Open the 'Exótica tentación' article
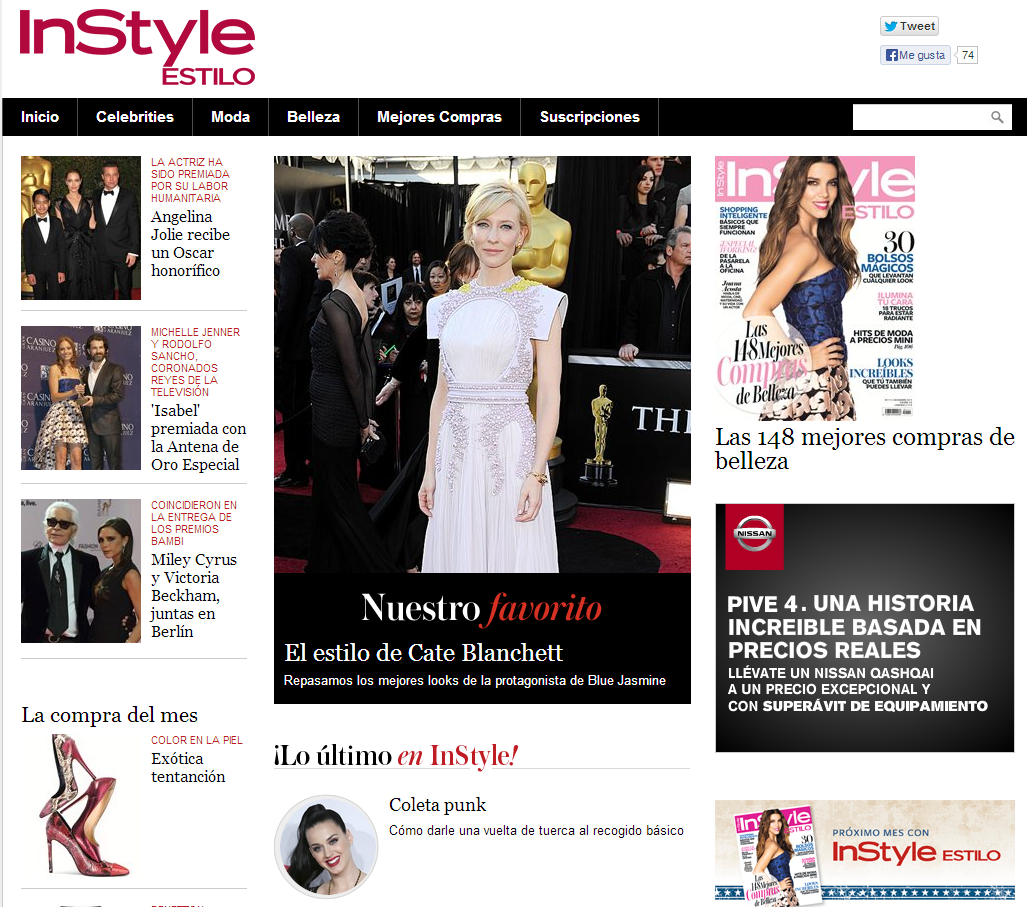 pyautogui.click(x=188, y=768)
